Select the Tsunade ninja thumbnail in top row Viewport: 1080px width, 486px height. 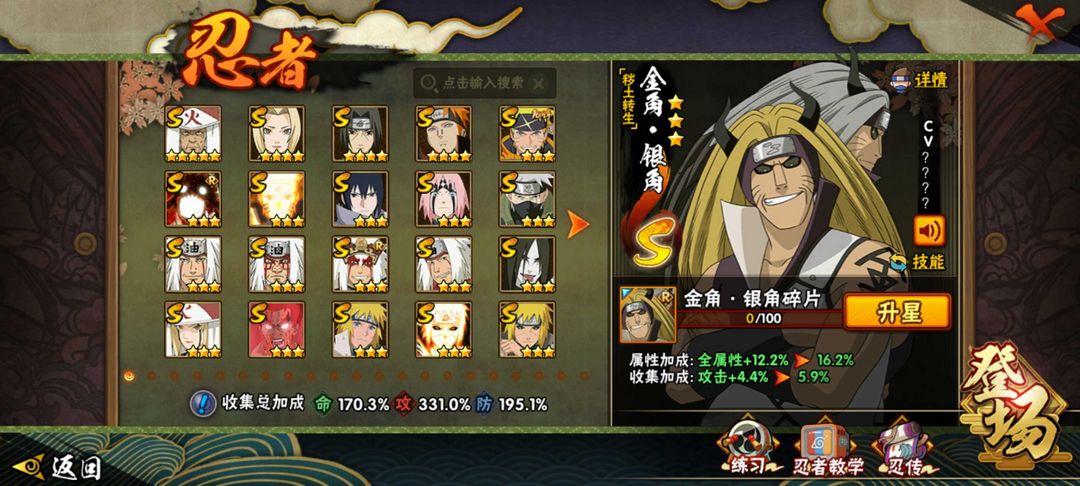coord(276,134)
